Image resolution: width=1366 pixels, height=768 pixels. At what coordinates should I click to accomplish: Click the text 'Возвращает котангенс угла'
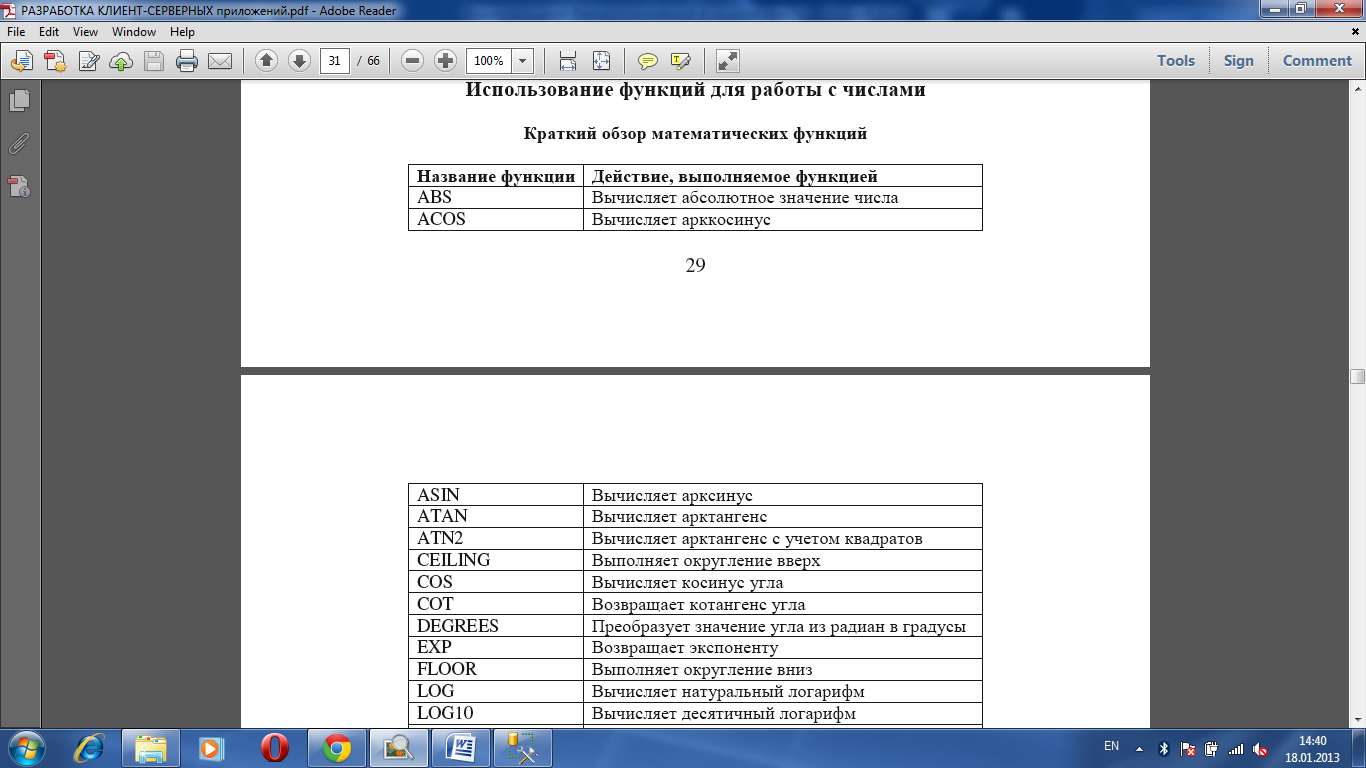point(698,604)
